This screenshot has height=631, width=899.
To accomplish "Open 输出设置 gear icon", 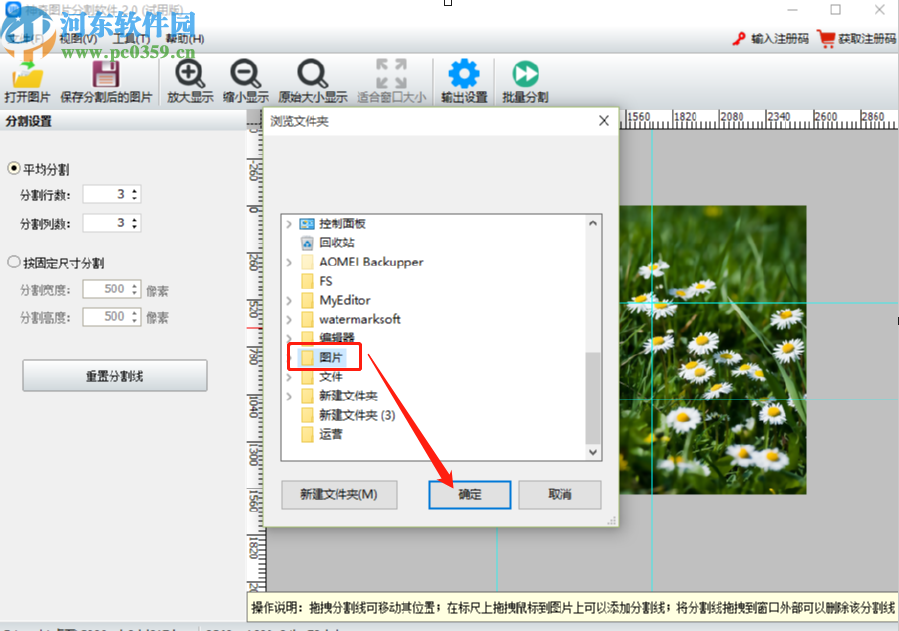I will coord(464,73).
